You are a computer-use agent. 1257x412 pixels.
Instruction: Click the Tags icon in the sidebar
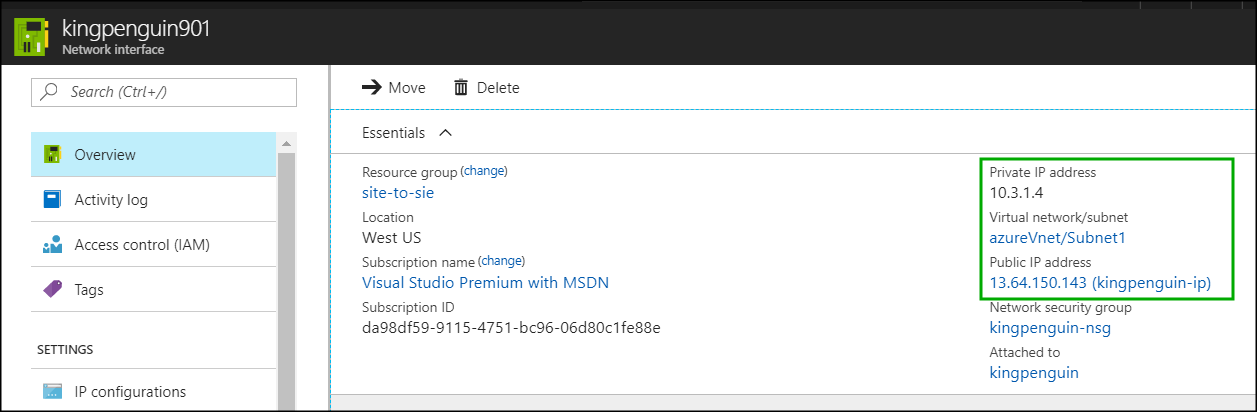tap(52, 289)
